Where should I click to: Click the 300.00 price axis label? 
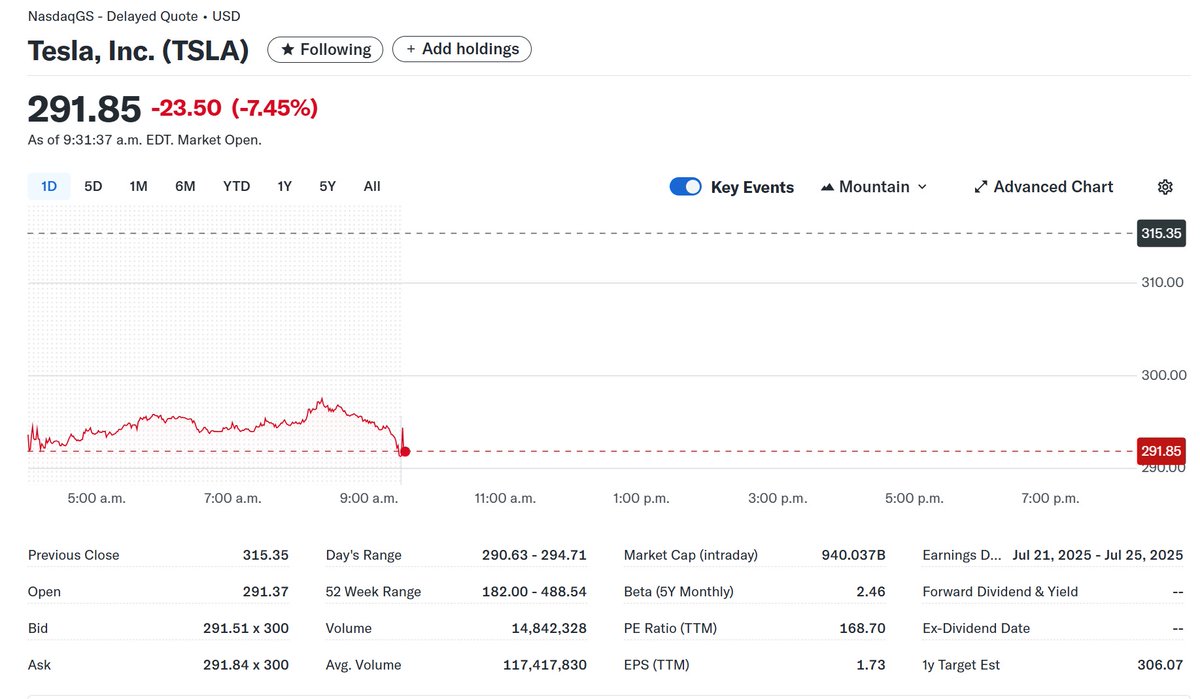pyautogui.click(x=1164, y=376)
